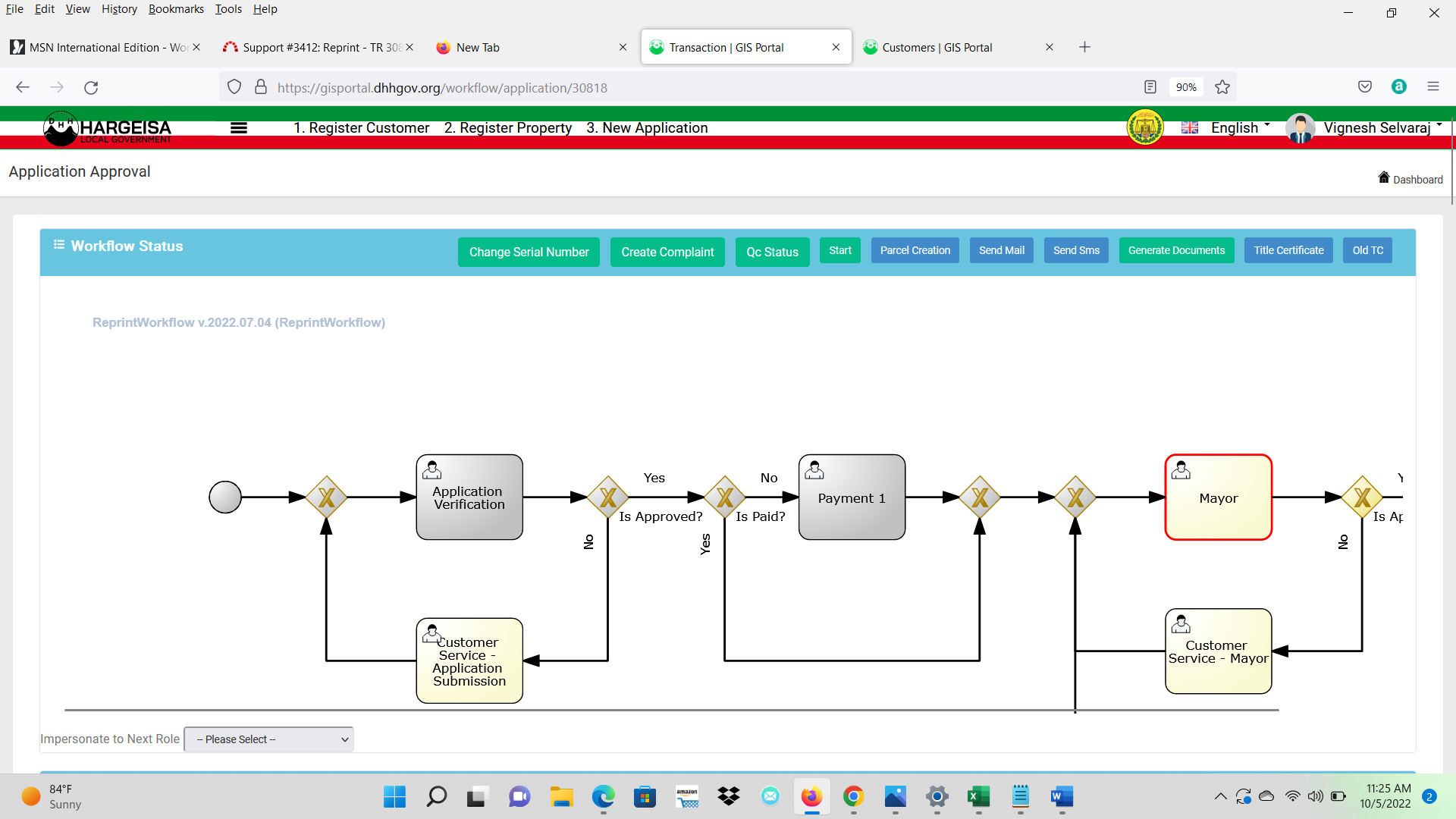The image size is (1456, 819).
Task: Click the tracking protection shield icon
Action: click(234, 87)
